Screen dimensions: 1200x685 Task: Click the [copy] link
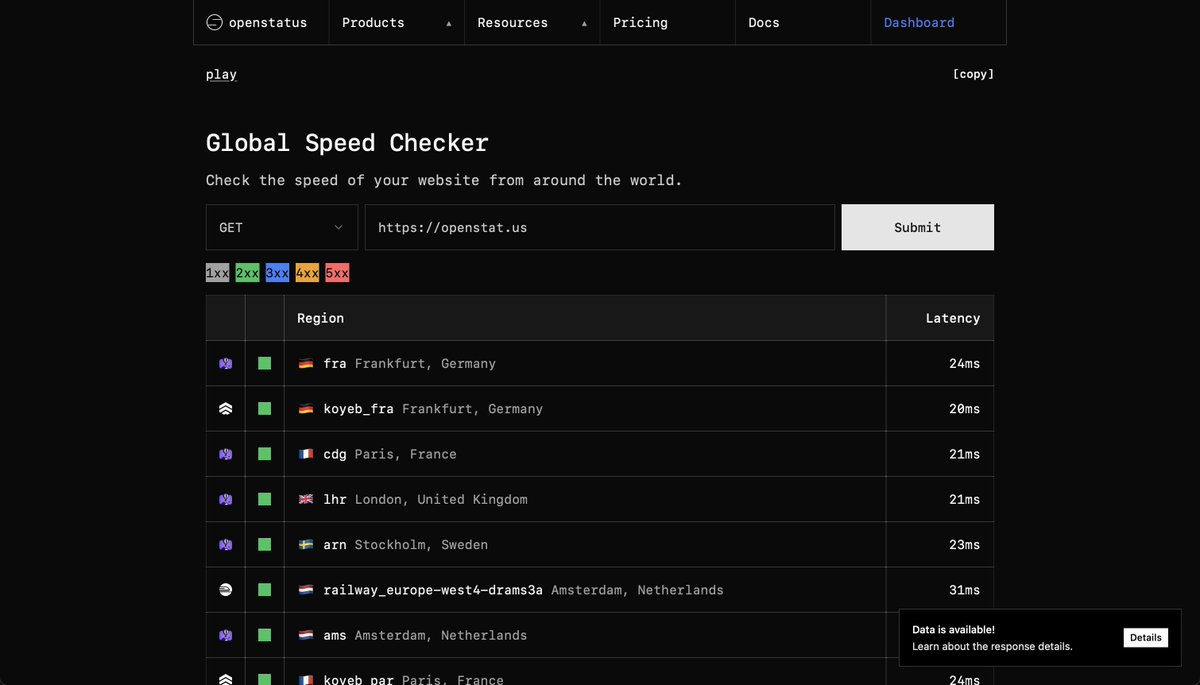pyautogui.click(x=973, y=74)
